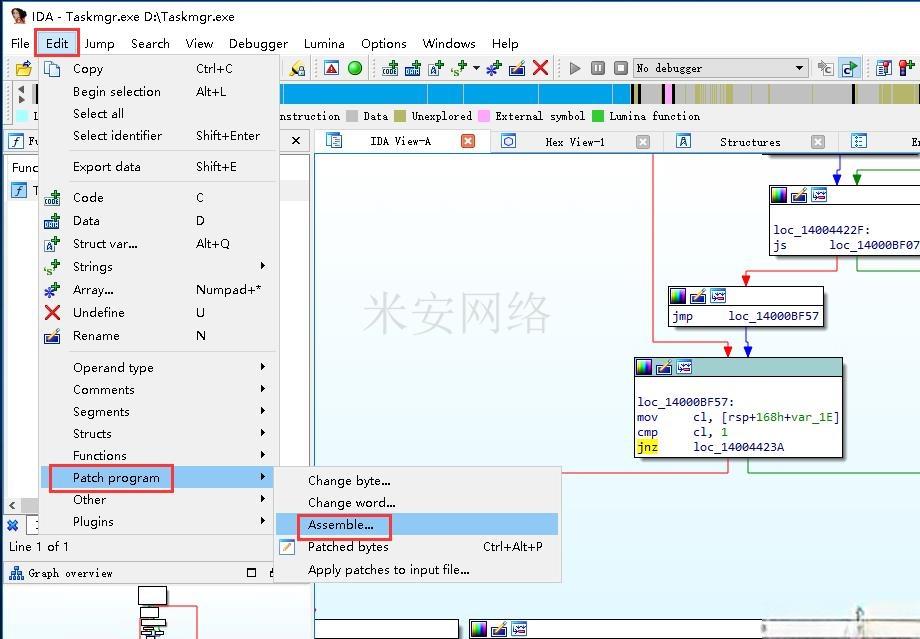Click the blue X icon below the functions list
This screenshot has height=639, width=920.
[x=12, y=525]
